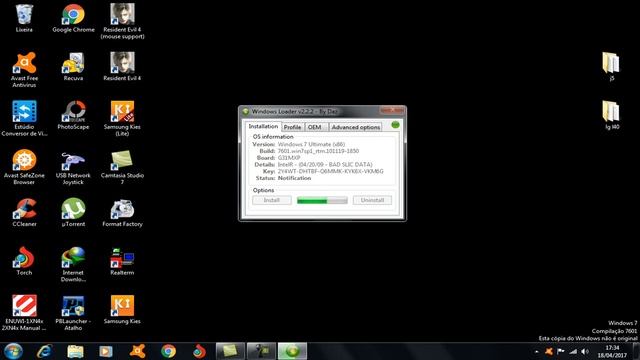Launch Avast SafeZone Browser icon

(24, 167)
